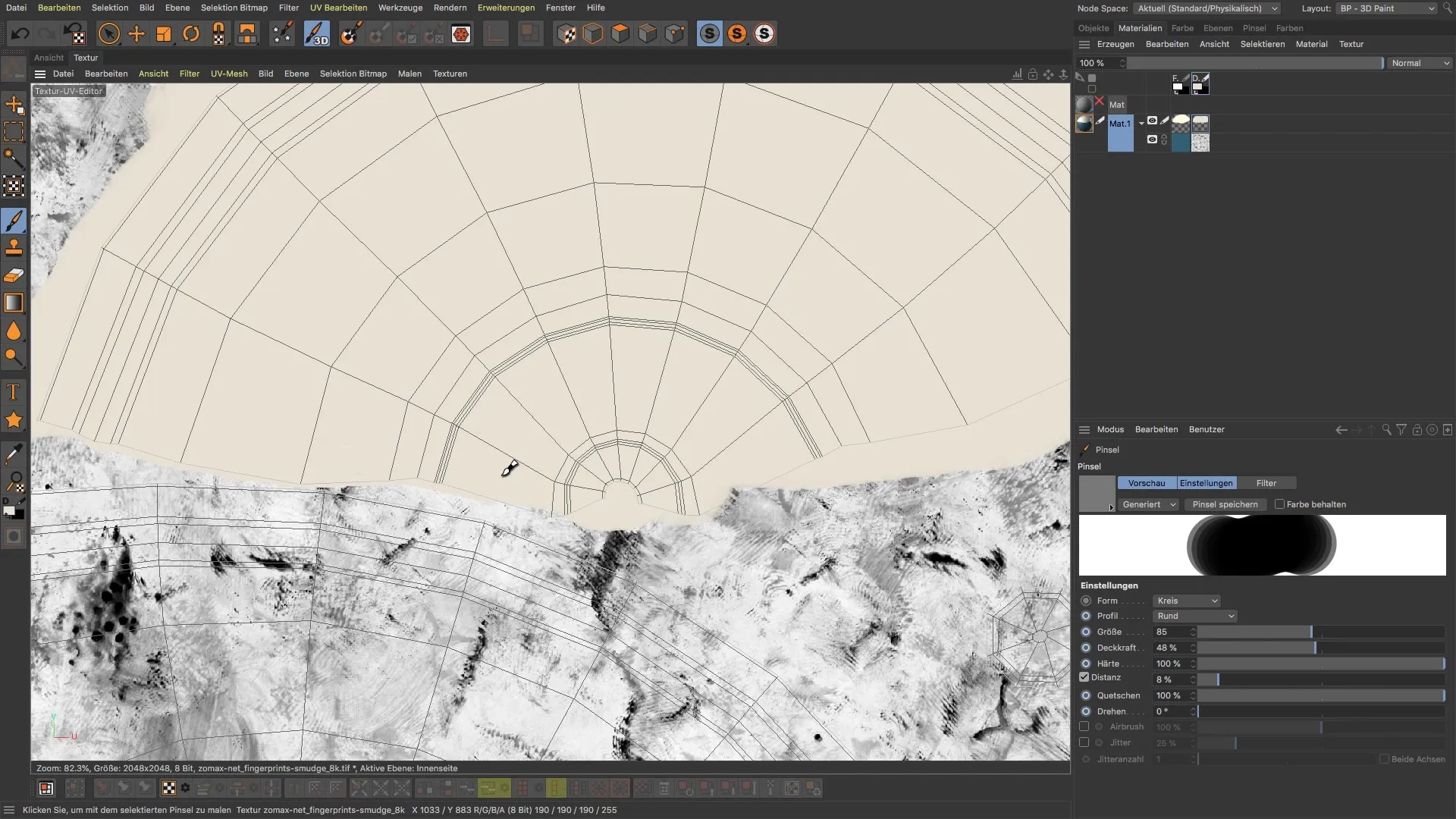Select the rectangle selection tool
Viewport: 1456px width, 819px height.
(x=14, y=131)
